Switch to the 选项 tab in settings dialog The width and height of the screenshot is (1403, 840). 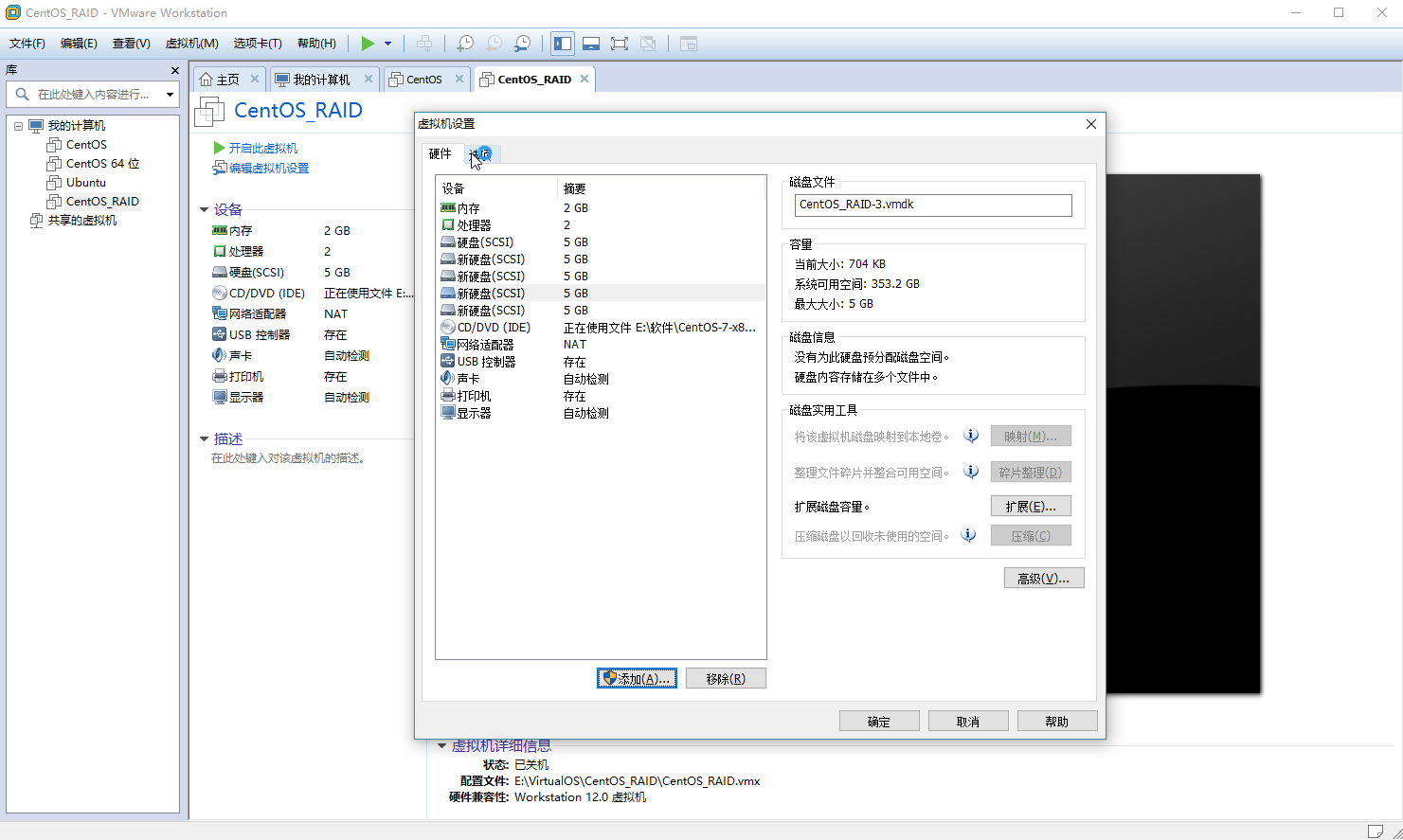[480, 154]
